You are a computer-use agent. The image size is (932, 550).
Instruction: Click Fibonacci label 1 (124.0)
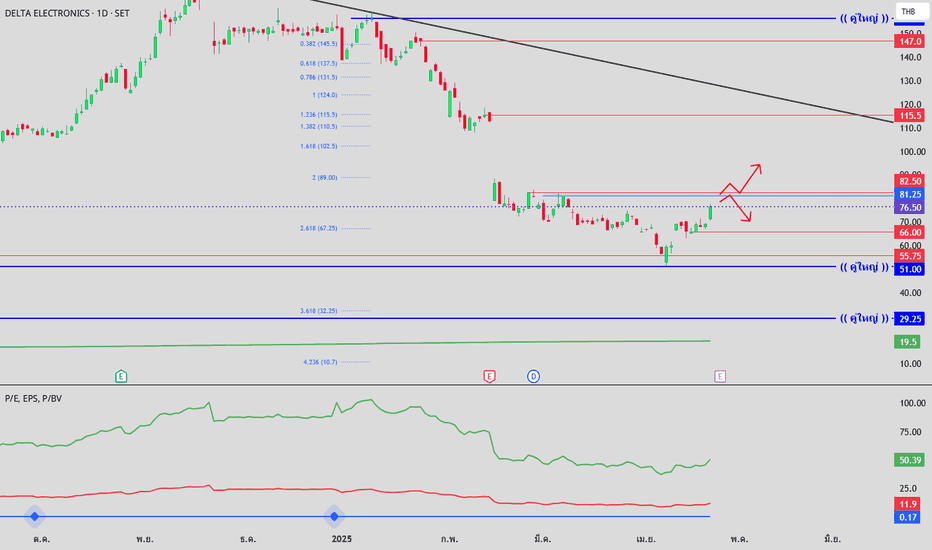[x=325, y=95]
